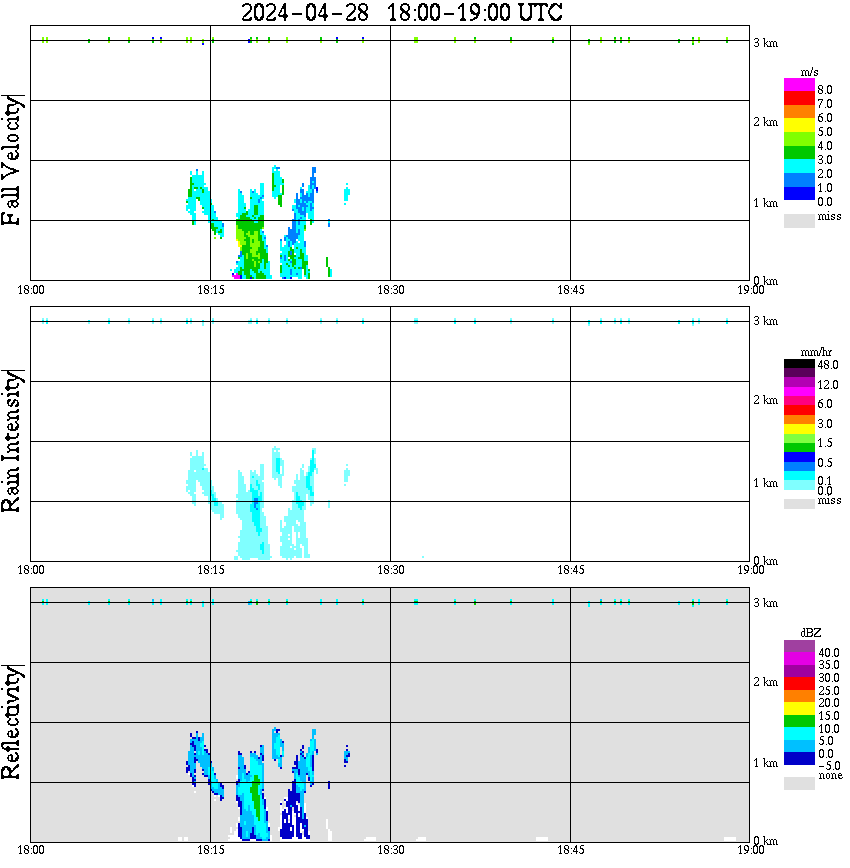
Task: Click the gray none swatch in the dBZ legend
Action: [x=799, y=783]
